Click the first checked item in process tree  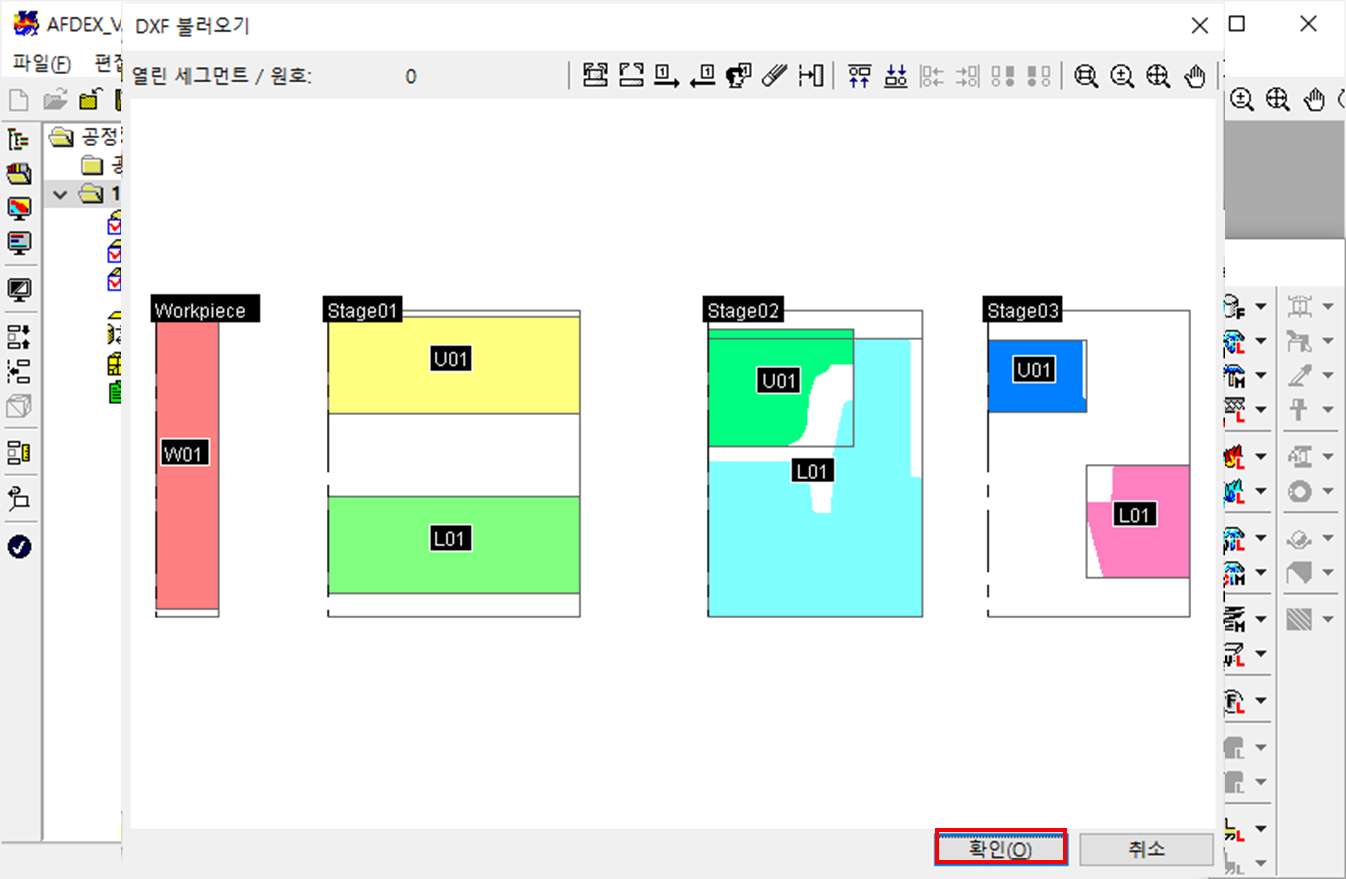114,222
